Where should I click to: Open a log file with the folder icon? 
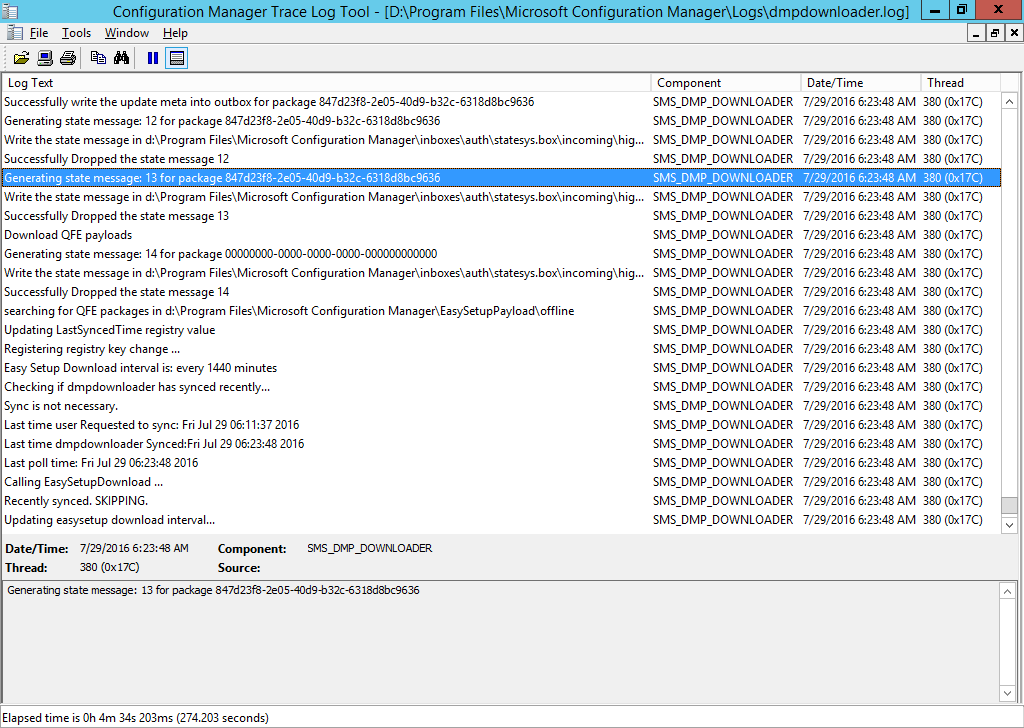pos(22,58)
